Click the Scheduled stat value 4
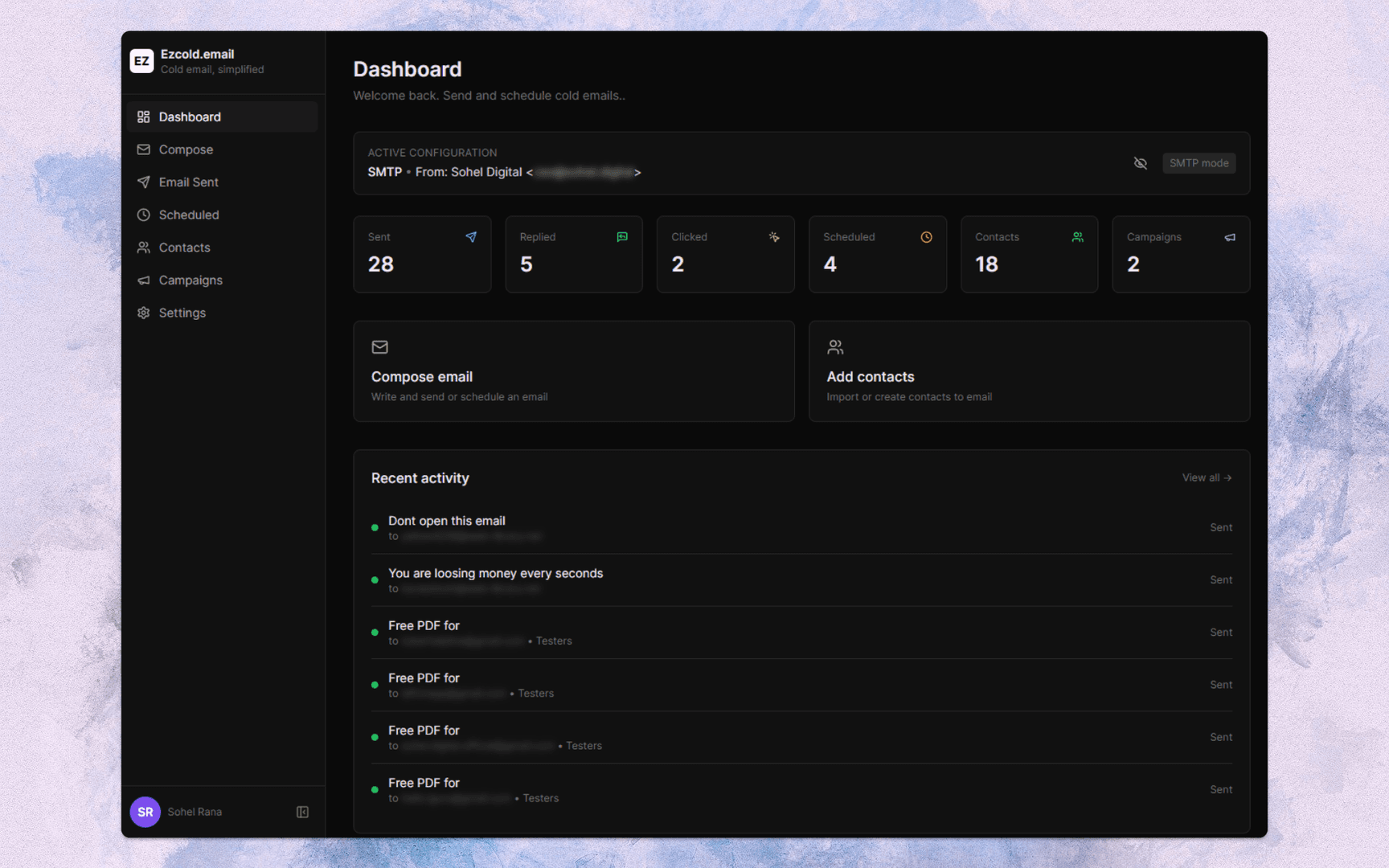The width and height of the screenshot is (1389, 868). (x=830, y=264)
